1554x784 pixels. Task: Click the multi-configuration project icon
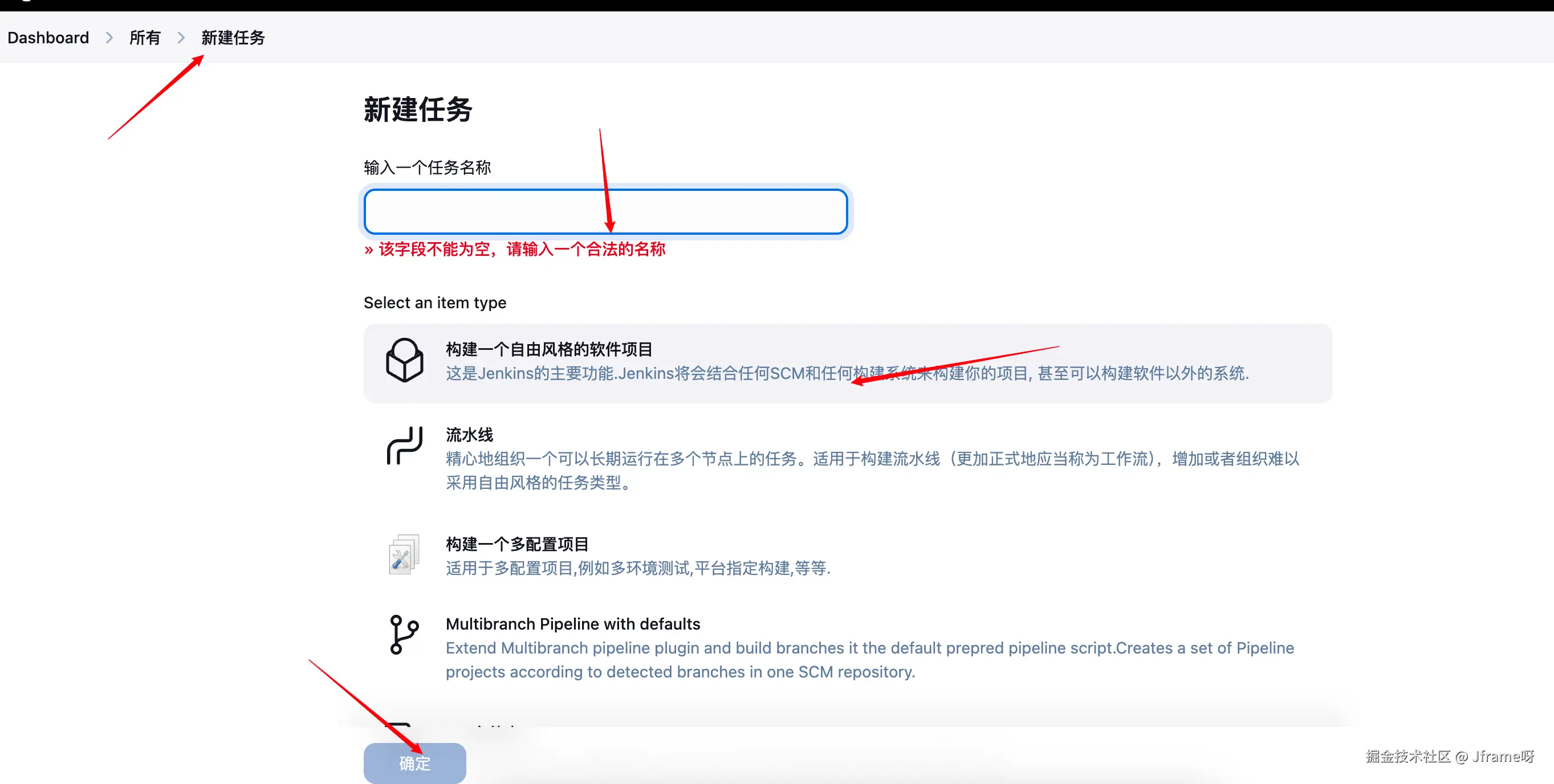point(404,555)
